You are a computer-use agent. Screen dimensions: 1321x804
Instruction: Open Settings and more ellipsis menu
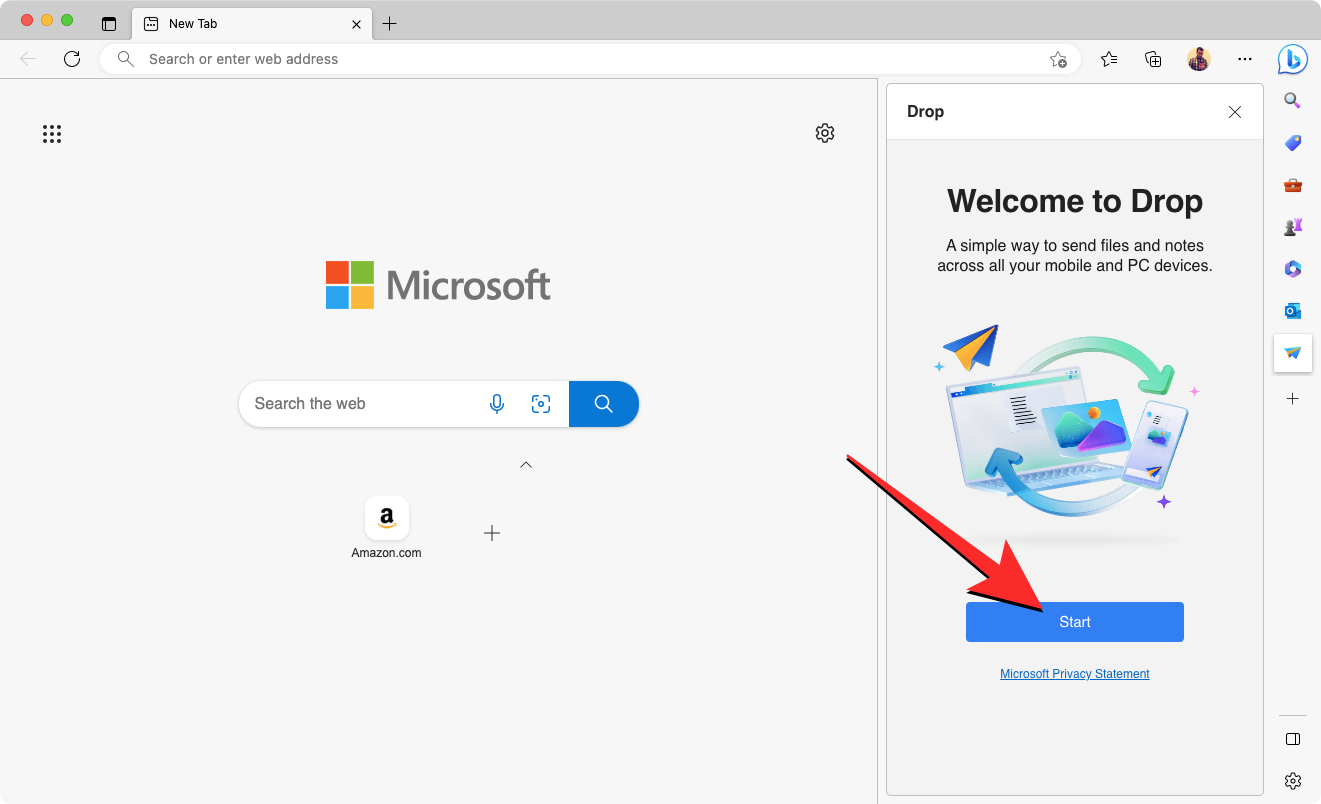coord(1244,60)
